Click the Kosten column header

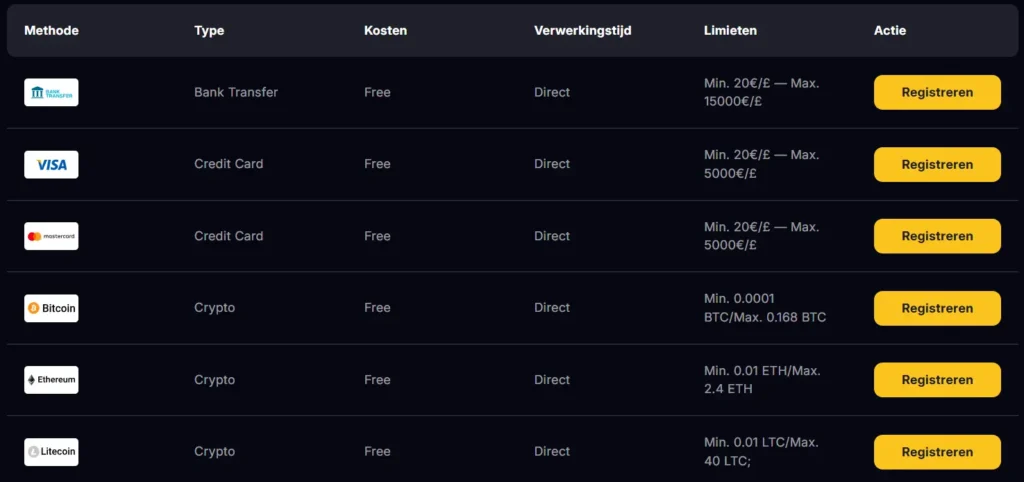(385, 31)
